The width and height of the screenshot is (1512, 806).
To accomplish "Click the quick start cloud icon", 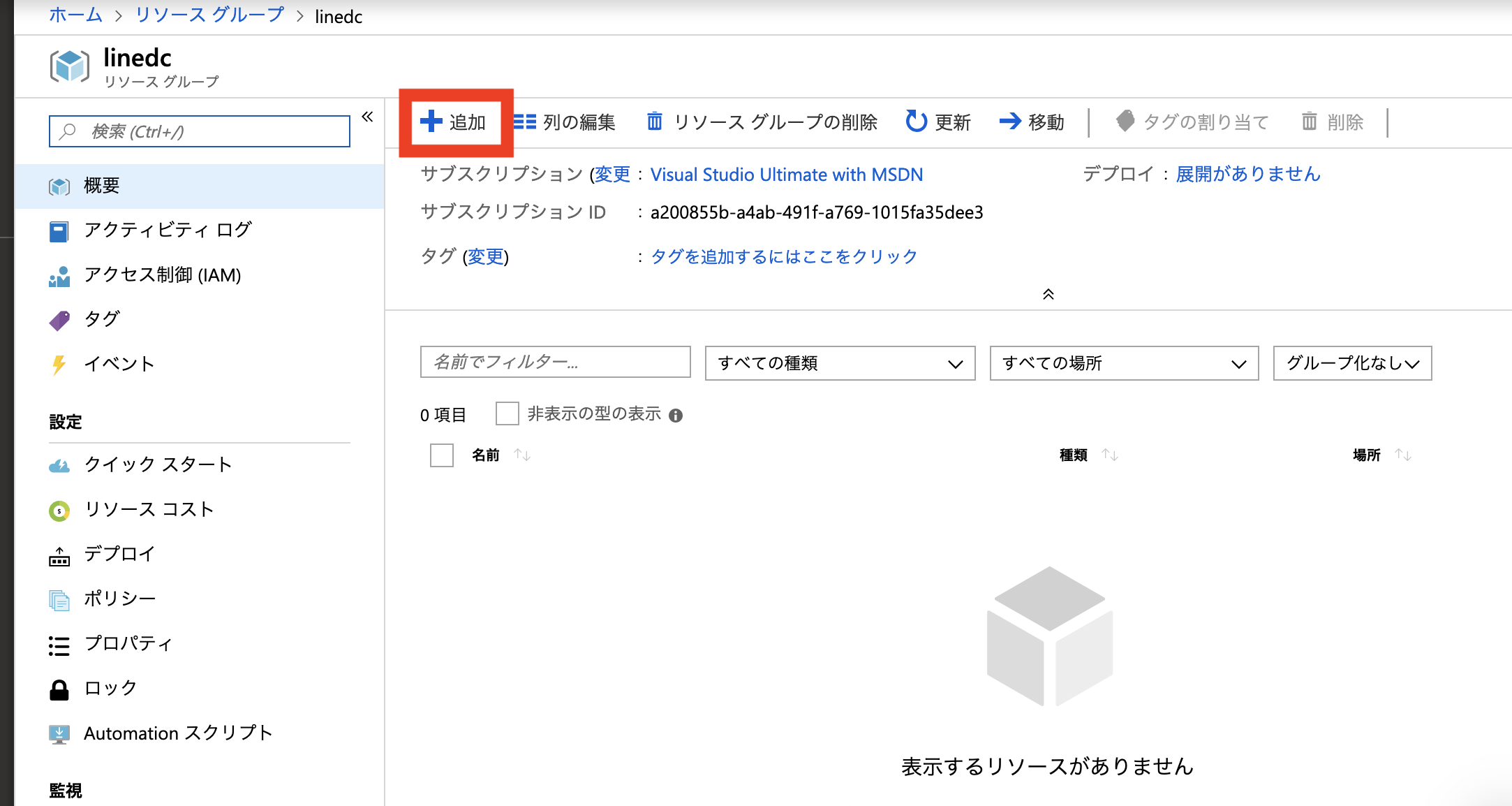I will pos(59,466).
